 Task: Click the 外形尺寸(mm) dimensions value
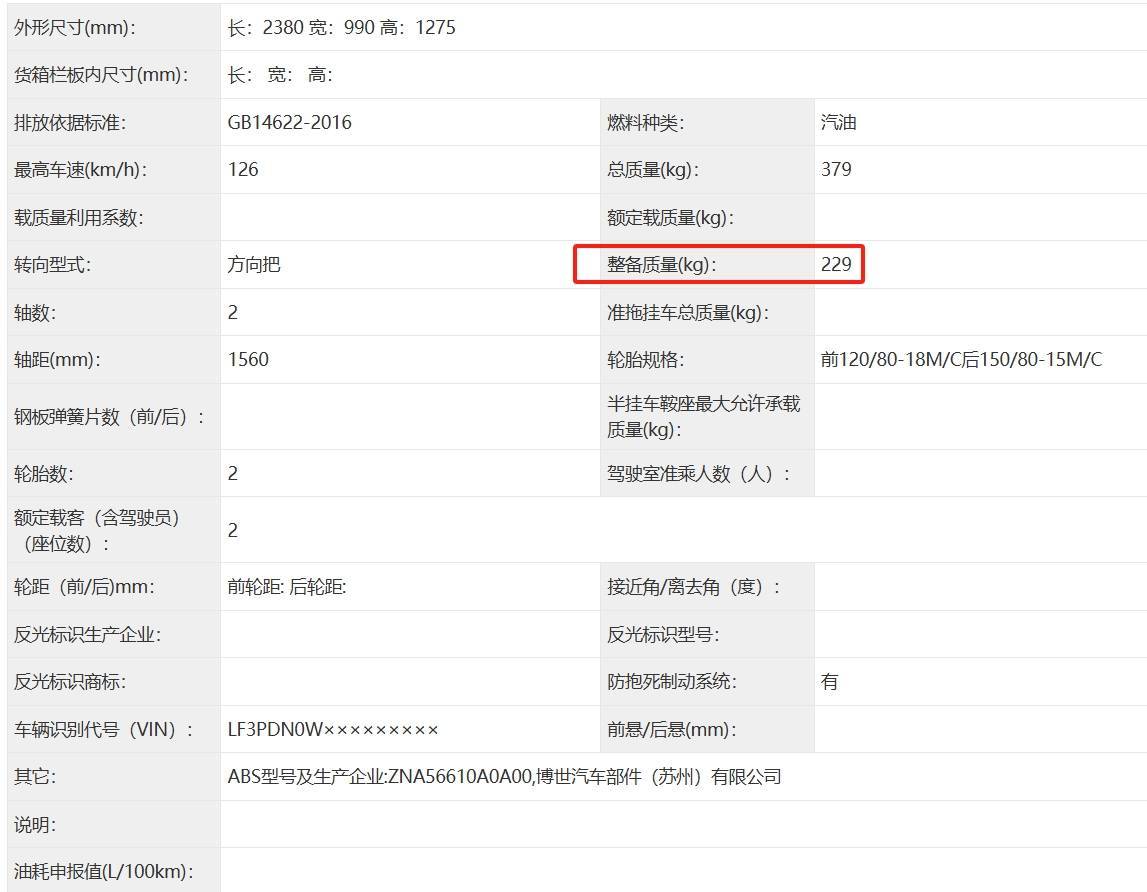point(341,28)
